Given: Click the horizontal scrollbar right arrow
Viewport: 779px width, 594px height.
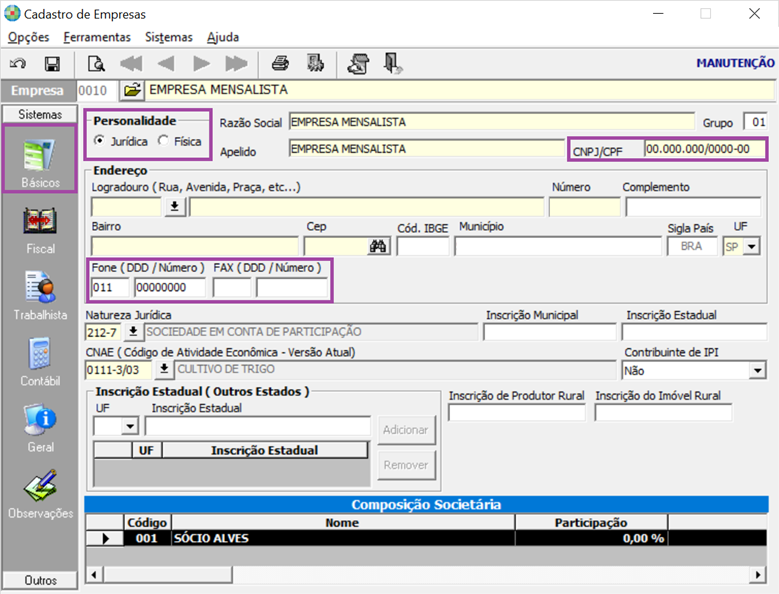Looking at the screenshot, I should coord(757,575).
